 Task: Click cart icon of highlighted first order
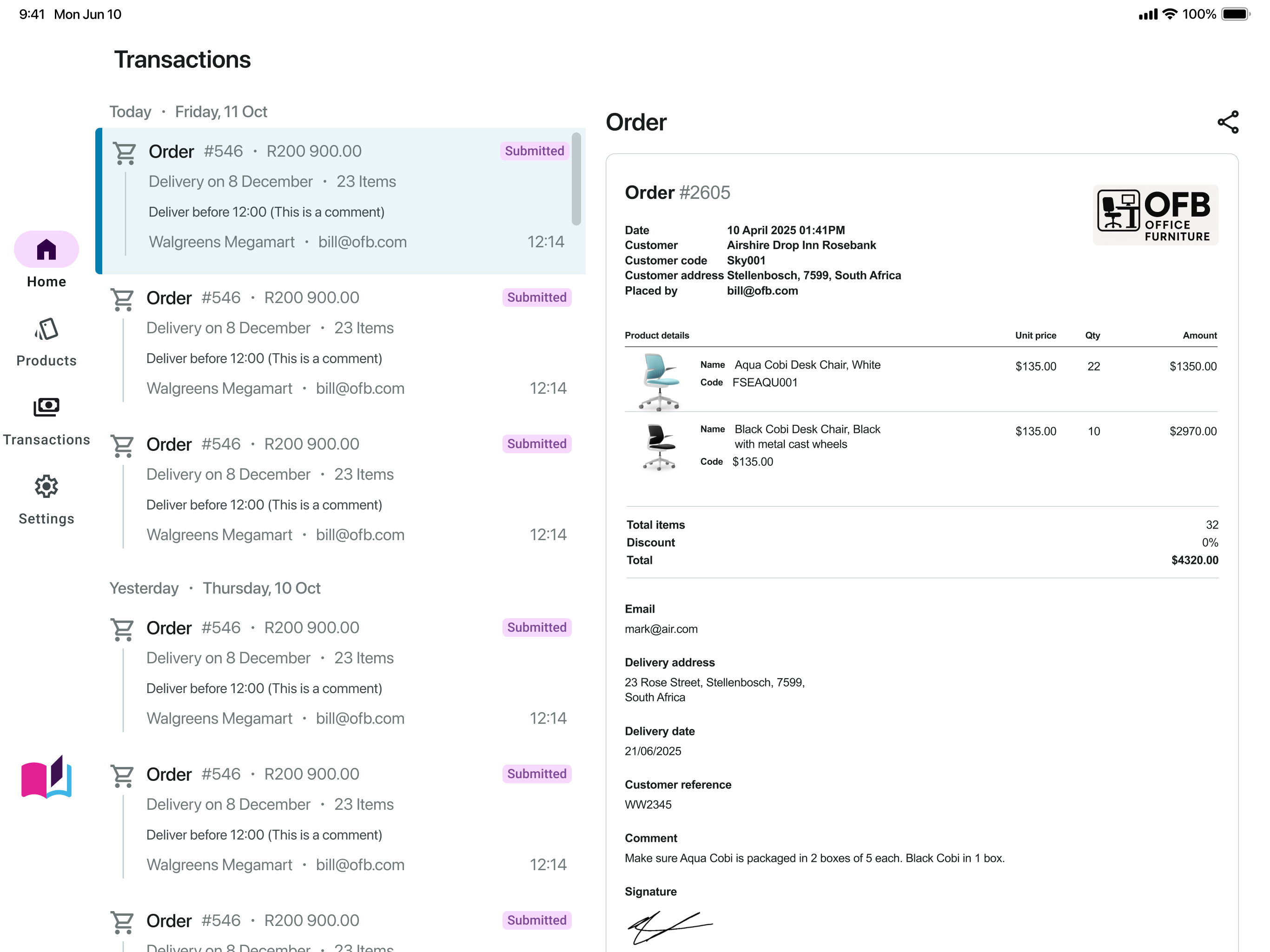tap(125, 153)
